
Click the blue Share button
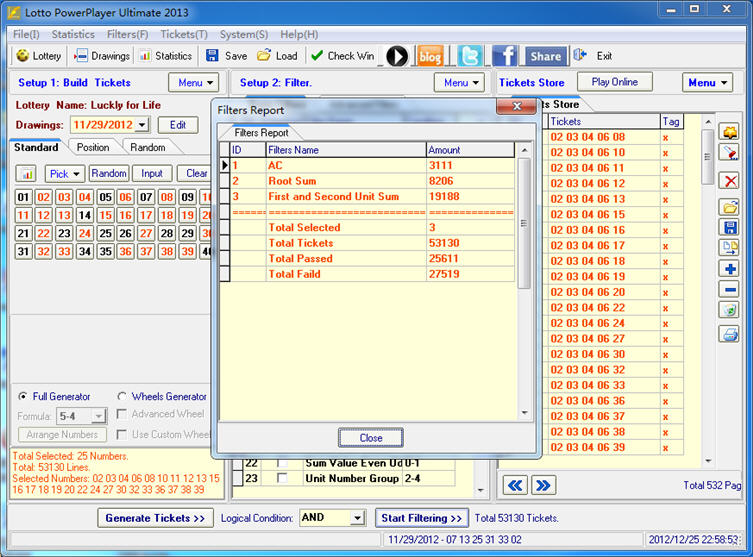[x=546, y=56]
